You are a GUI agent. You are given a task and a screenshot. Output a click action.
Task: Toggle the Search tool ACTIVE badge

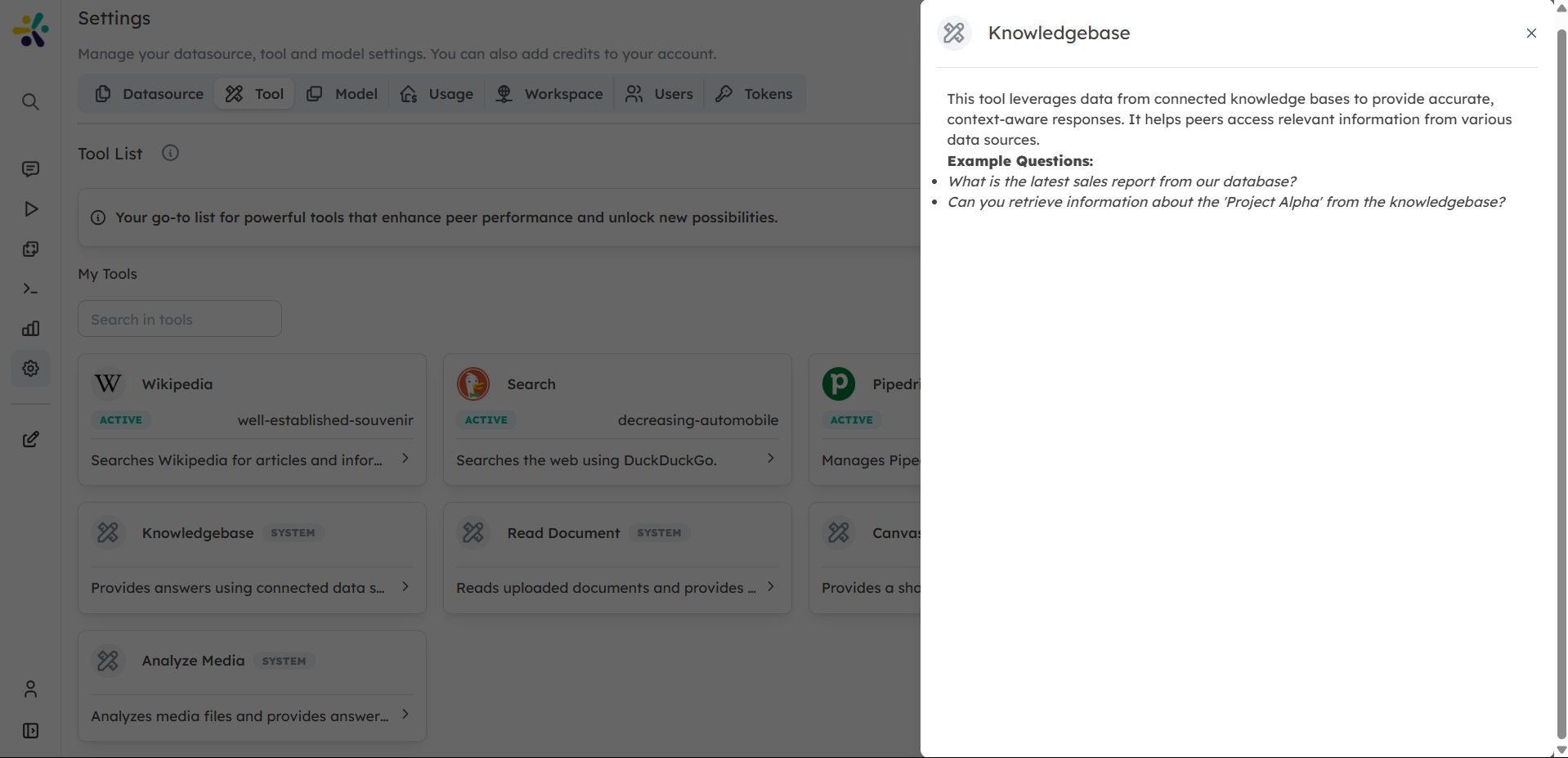point(486,419)
